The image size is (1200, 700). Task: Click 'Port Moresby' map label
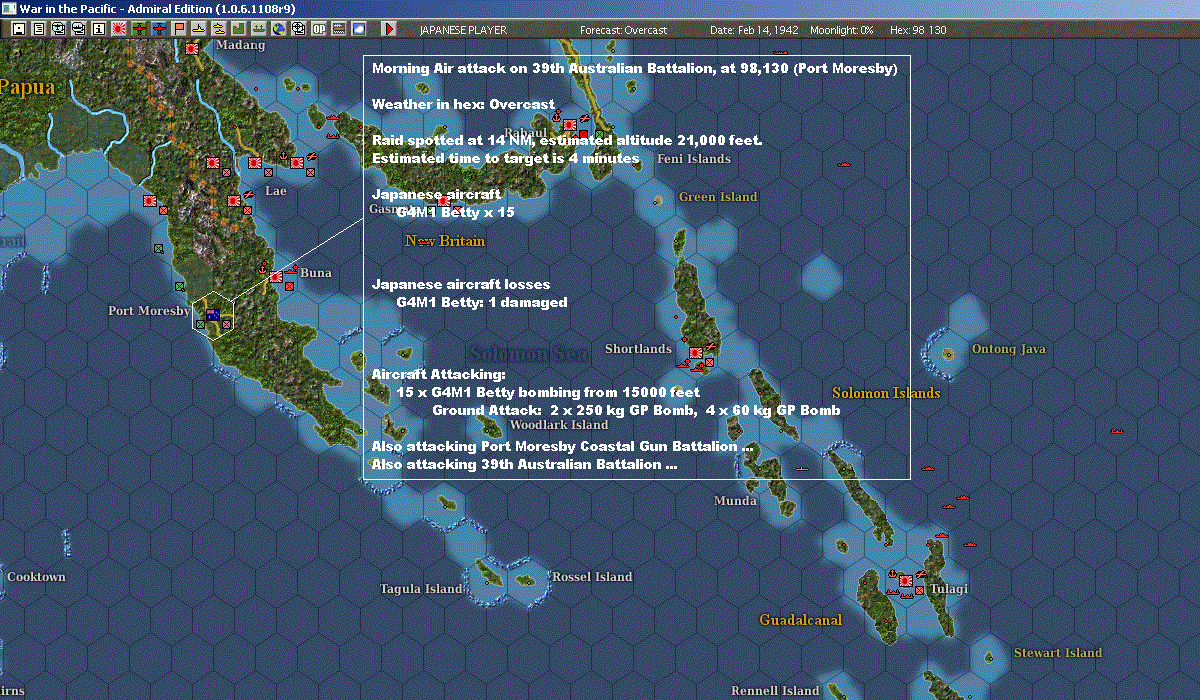pyautogui.click(x=149, y=311)
